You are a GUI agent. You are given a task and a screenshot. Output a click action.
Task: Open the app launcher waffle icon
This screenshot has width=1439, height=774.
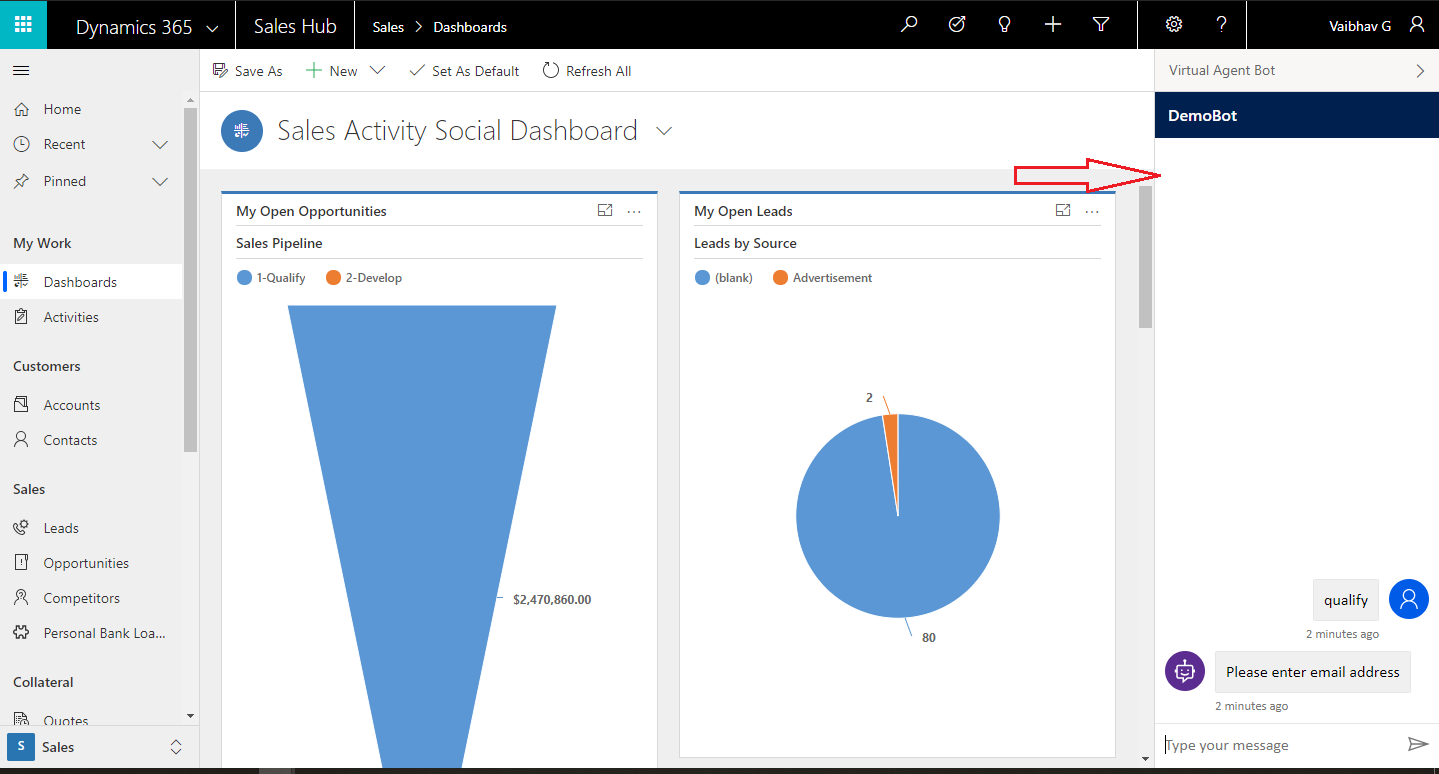pos(23,24)
